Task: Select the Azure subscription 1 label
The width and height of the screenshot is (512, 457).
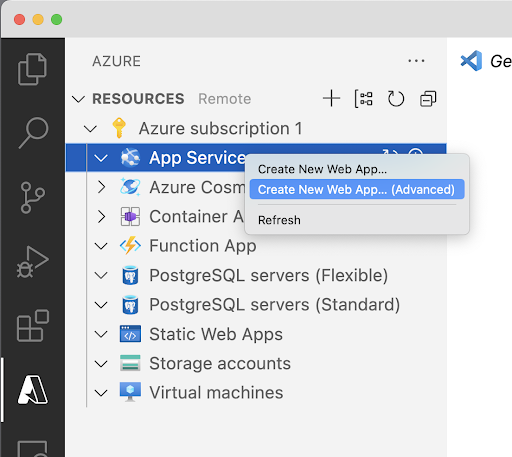Action: click(x=220, y=128)
